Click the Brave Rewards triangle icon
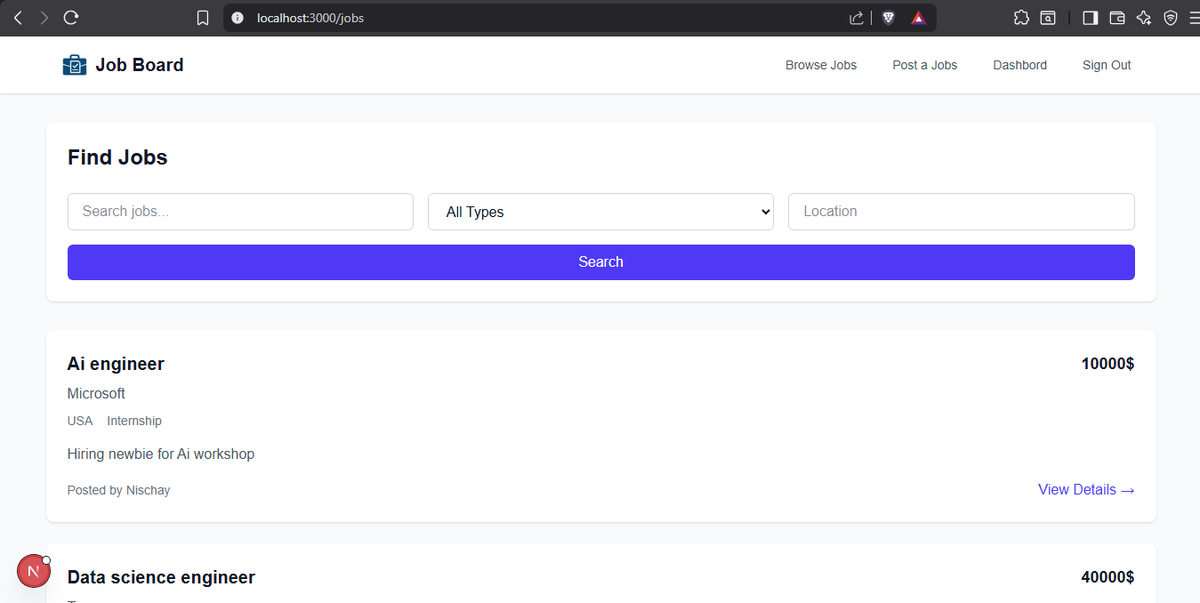The image size is (1200, 603). click(x=918, y=17)
